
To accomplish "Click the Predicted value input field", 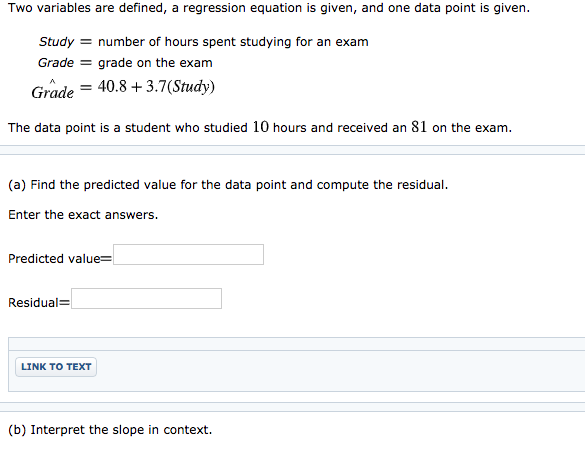I will pyautogui.click(x=188, y=255).
